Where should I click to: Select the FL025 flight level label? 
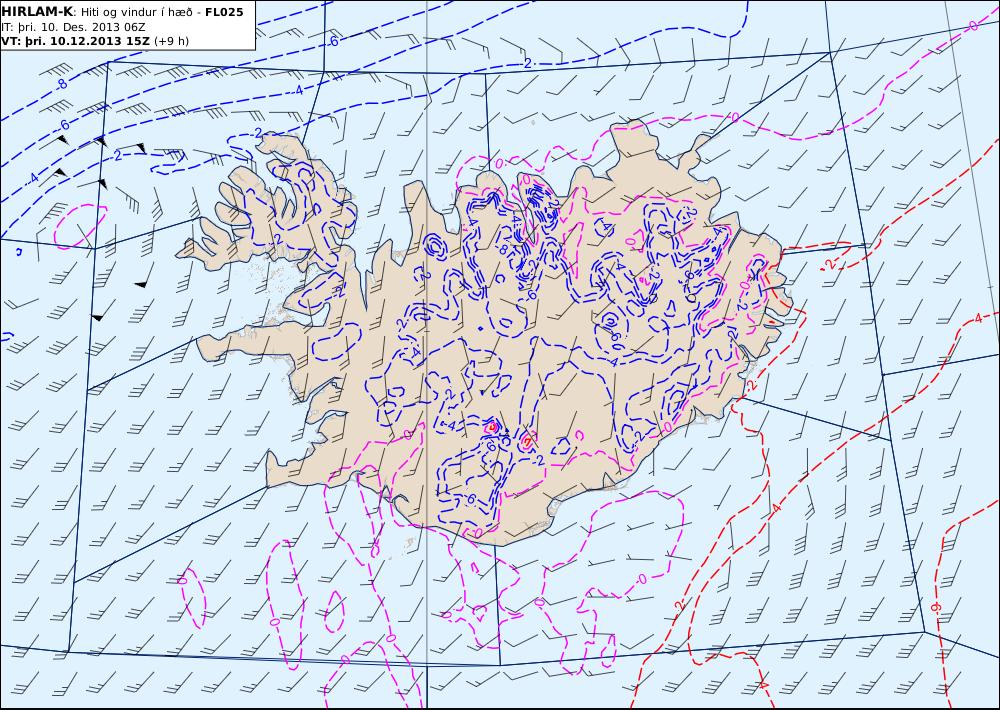(x=224, y=12)
